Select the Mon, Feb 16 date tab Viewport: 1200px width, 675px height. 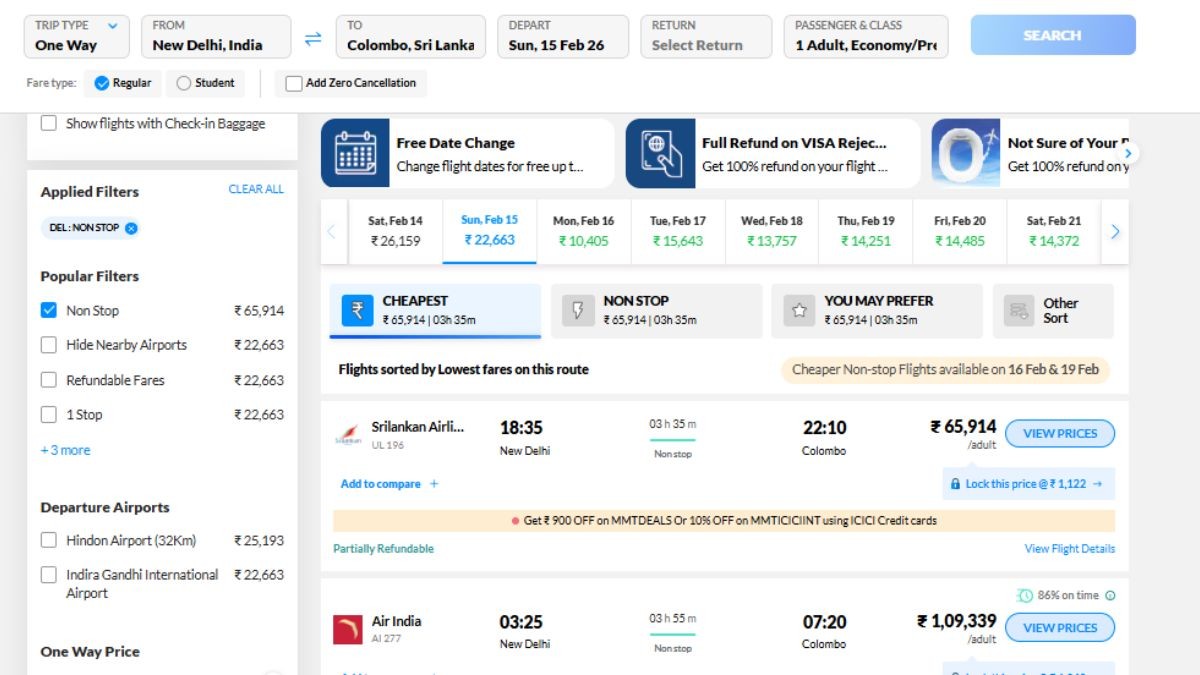584,231
